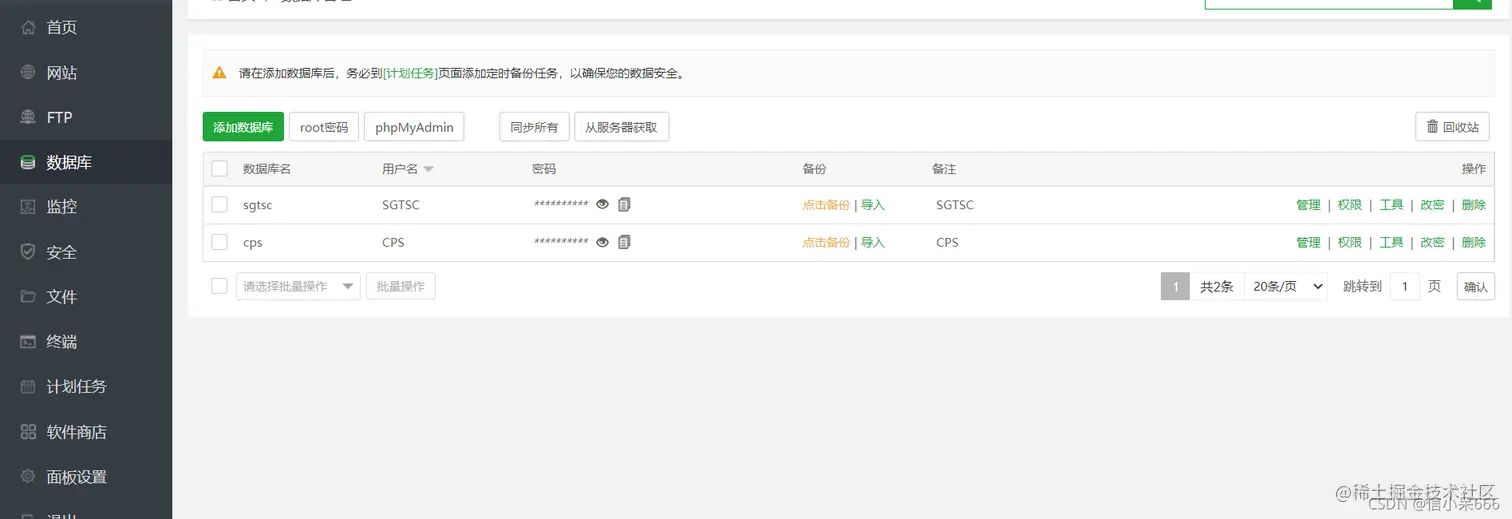The image size is (1512, 519).
Task: Click 改密 for cps database
Action: 1432,242
